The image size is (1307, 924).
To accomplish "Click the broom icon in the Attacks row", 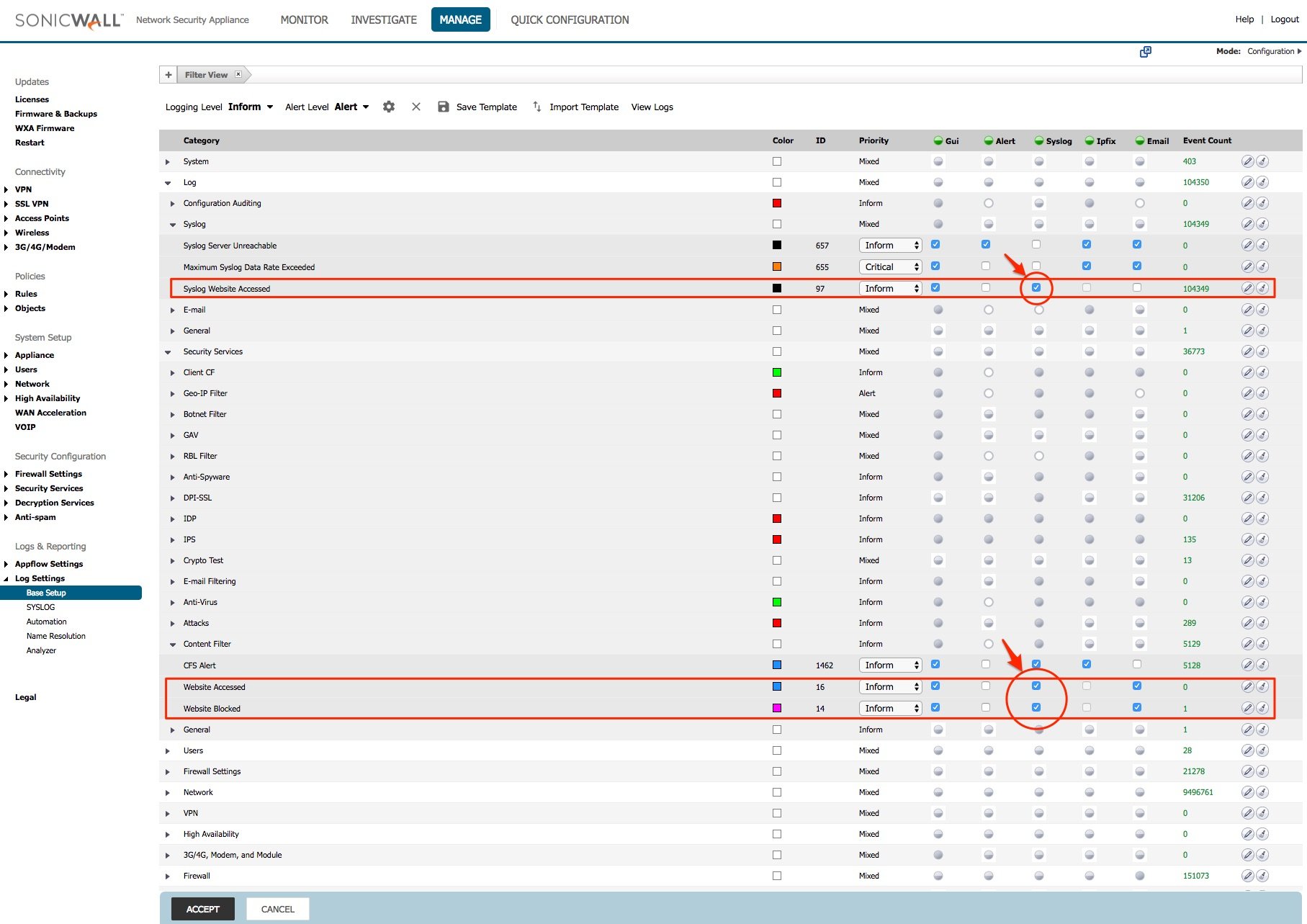I will (x=1262, y=623).
